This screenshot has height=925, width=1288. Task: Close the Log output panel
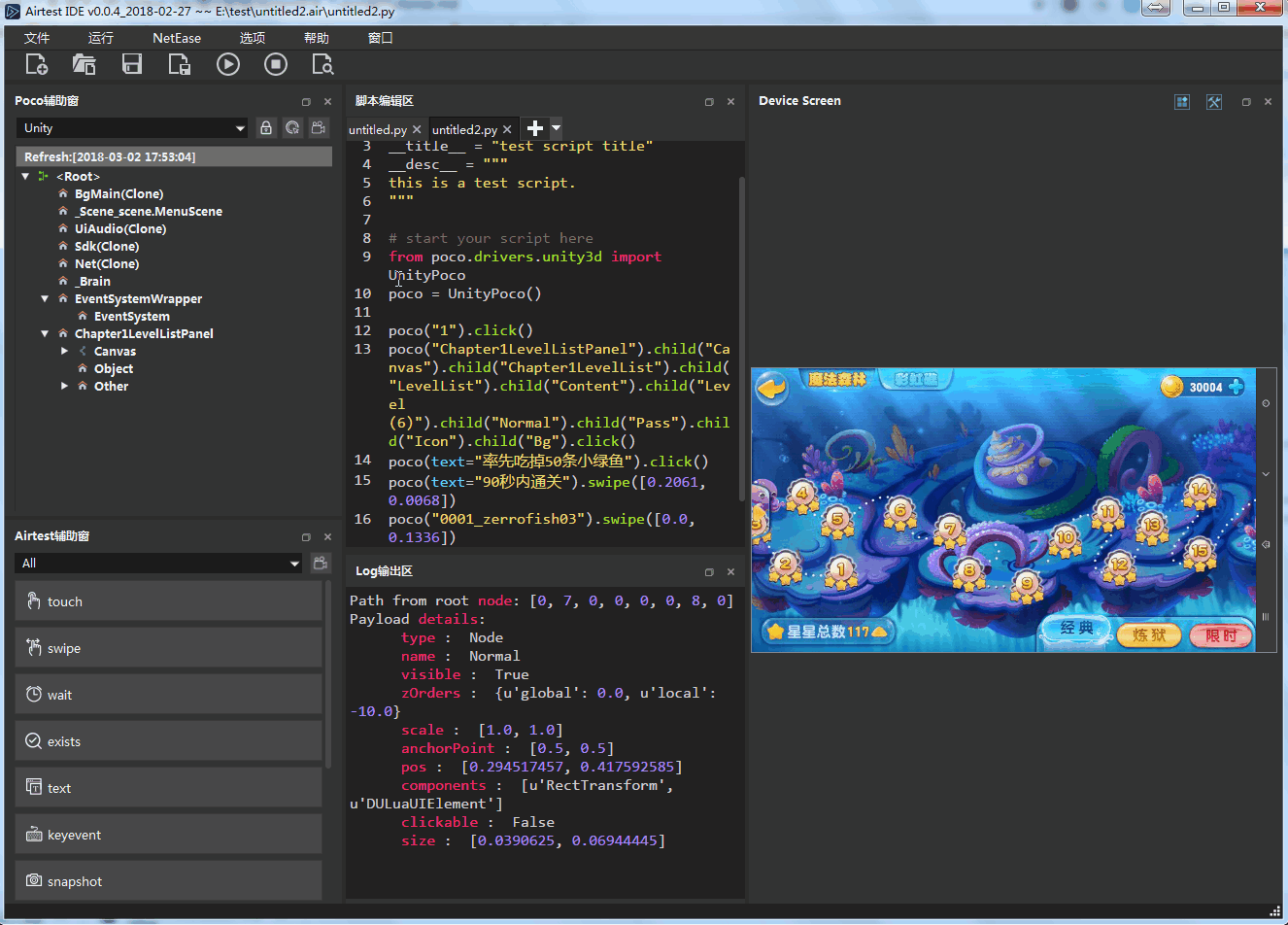(x=730, y=571)
